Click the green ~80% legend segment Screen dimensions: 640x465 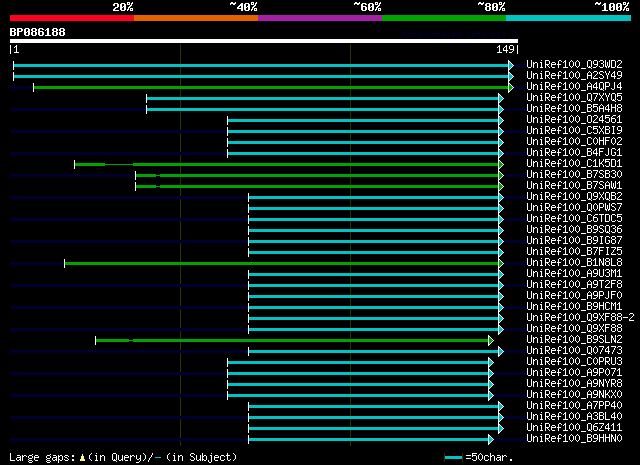click(x=444, y=18)
